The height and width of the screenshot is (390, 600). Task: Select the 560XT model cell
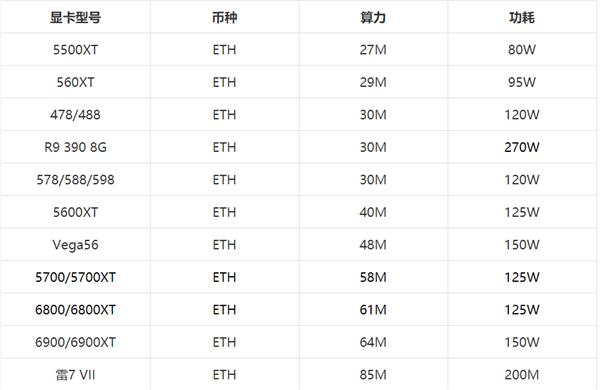coord(75,82)
